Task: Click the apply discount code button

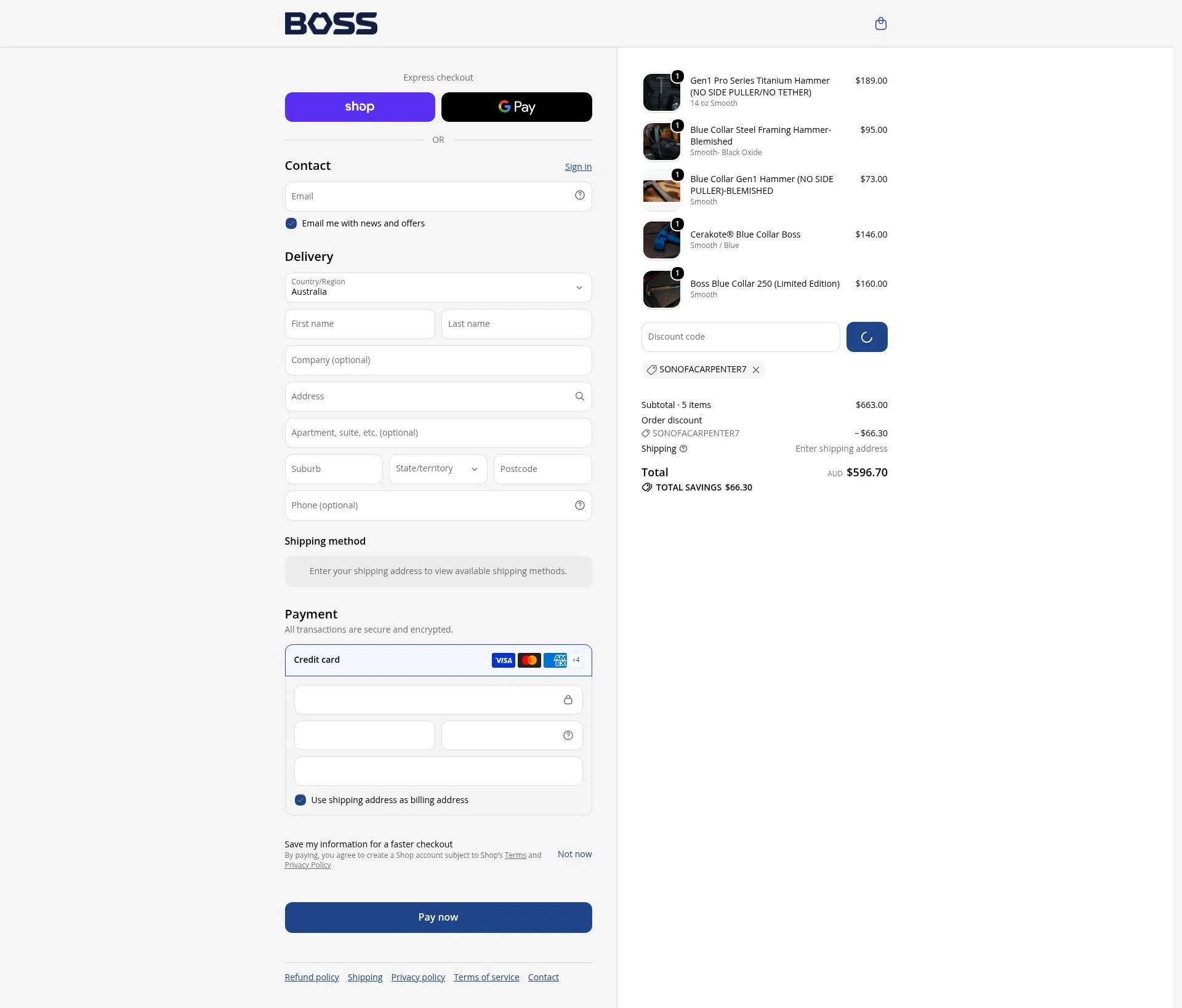Action: pos(867,337)
